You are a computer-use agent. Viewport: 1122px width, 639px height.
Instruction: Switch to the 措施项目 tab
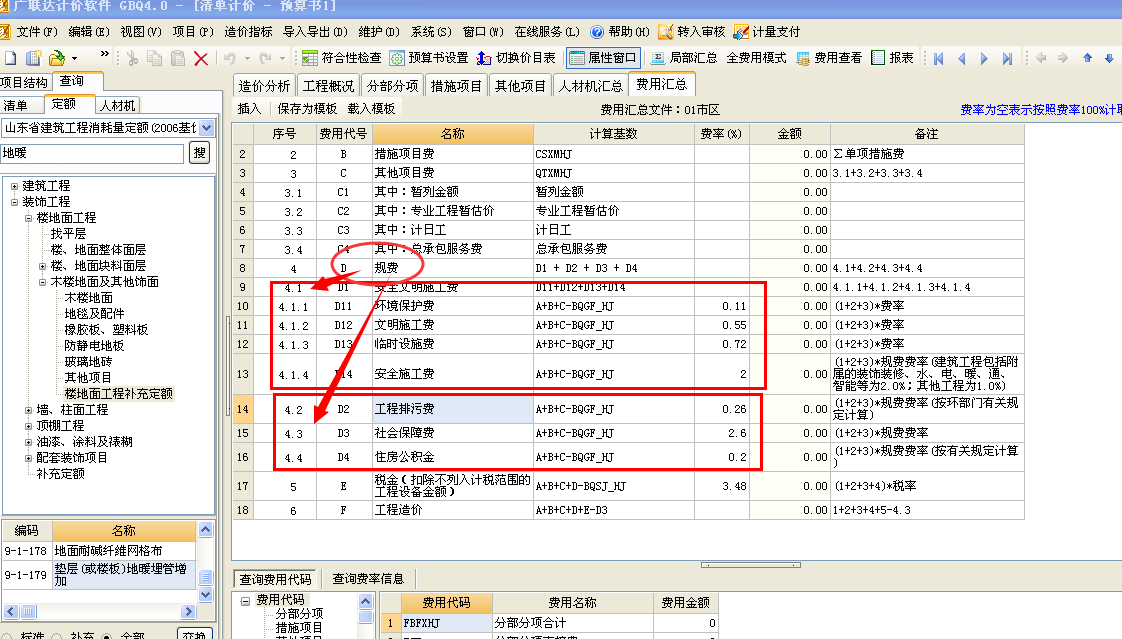(456, 86)
